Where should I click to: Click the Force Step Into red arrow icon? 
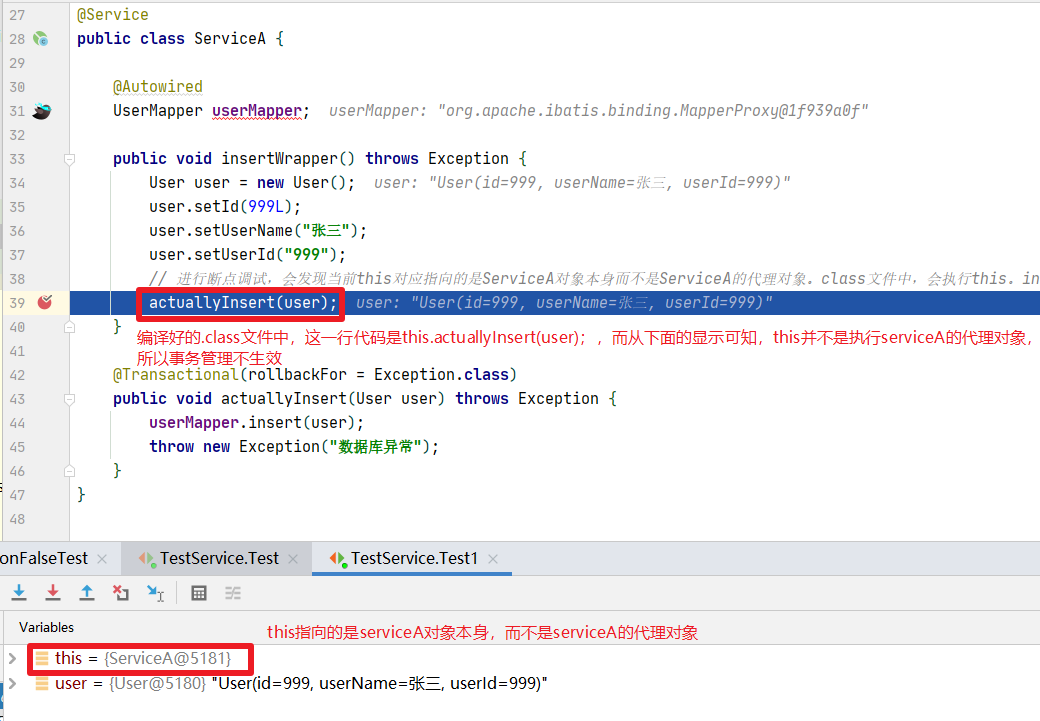pyautogui.click(x=53, y=593)
